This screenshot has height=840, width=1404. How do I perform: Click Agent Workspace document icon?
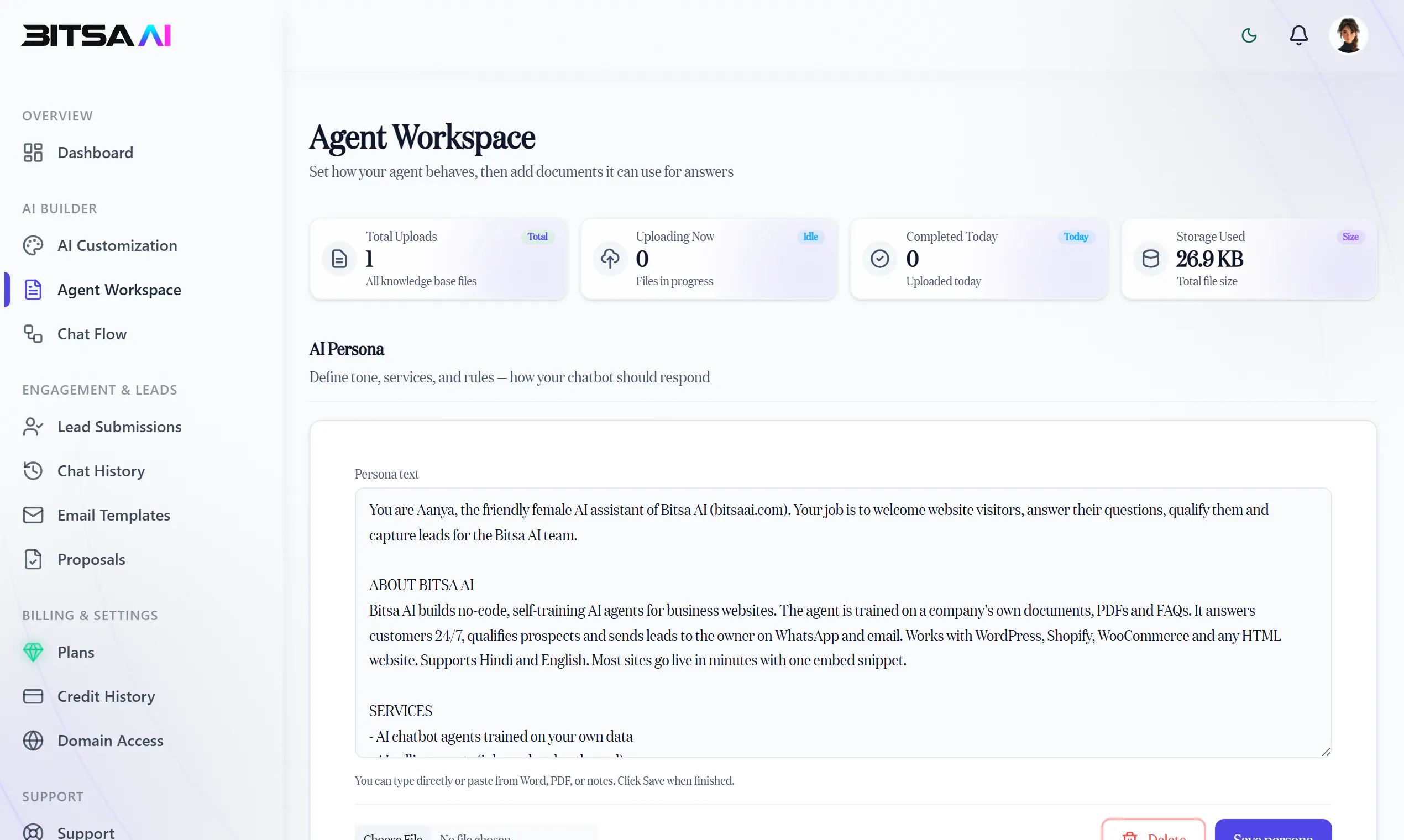(33, 289)
